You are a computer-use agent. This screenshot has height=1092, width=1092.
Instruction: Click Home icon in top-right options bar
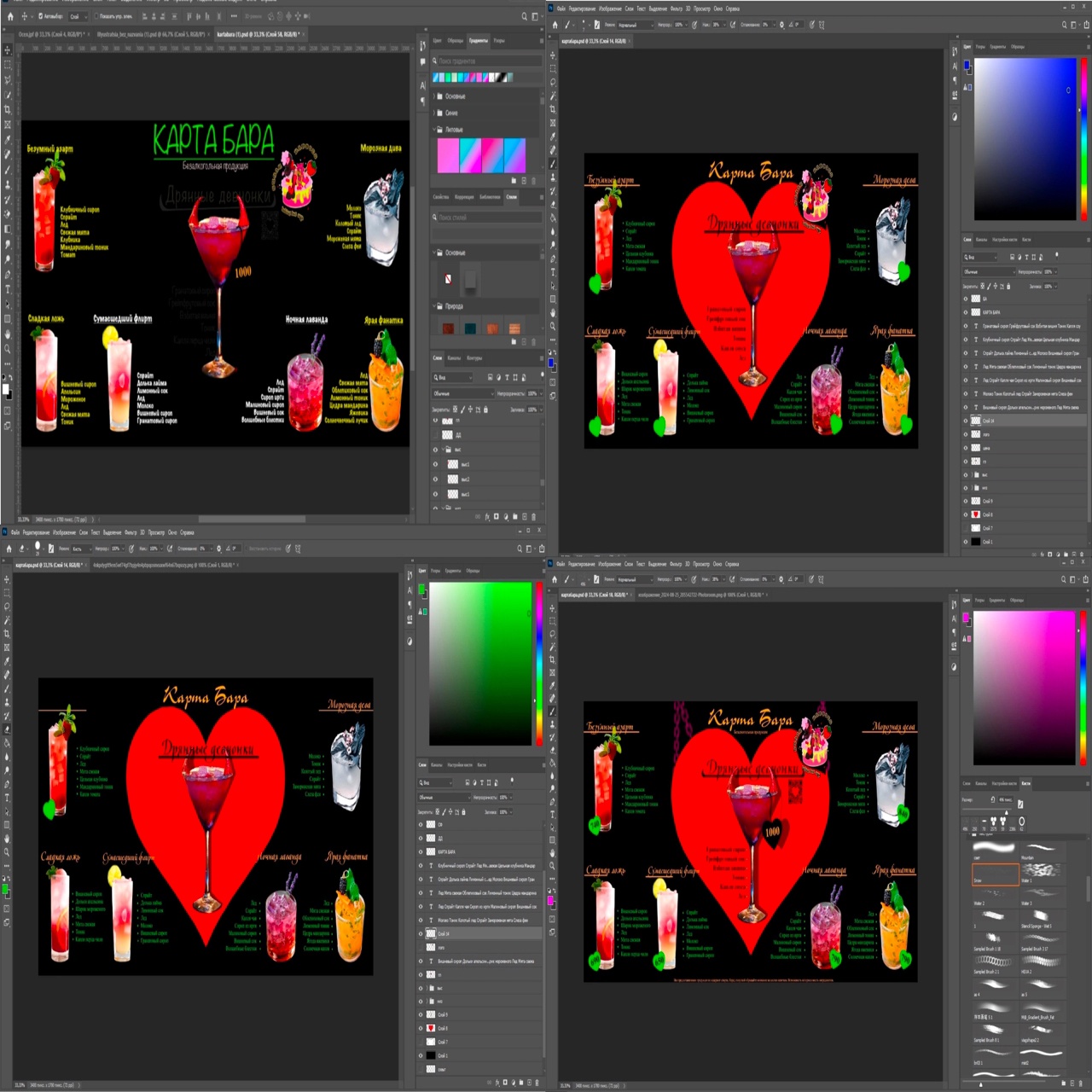pos(555,25)
